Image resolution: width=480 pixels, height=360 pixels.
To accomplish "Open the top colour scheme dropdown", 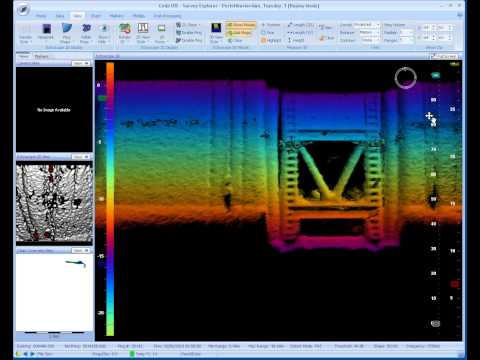I will [366, 25].
